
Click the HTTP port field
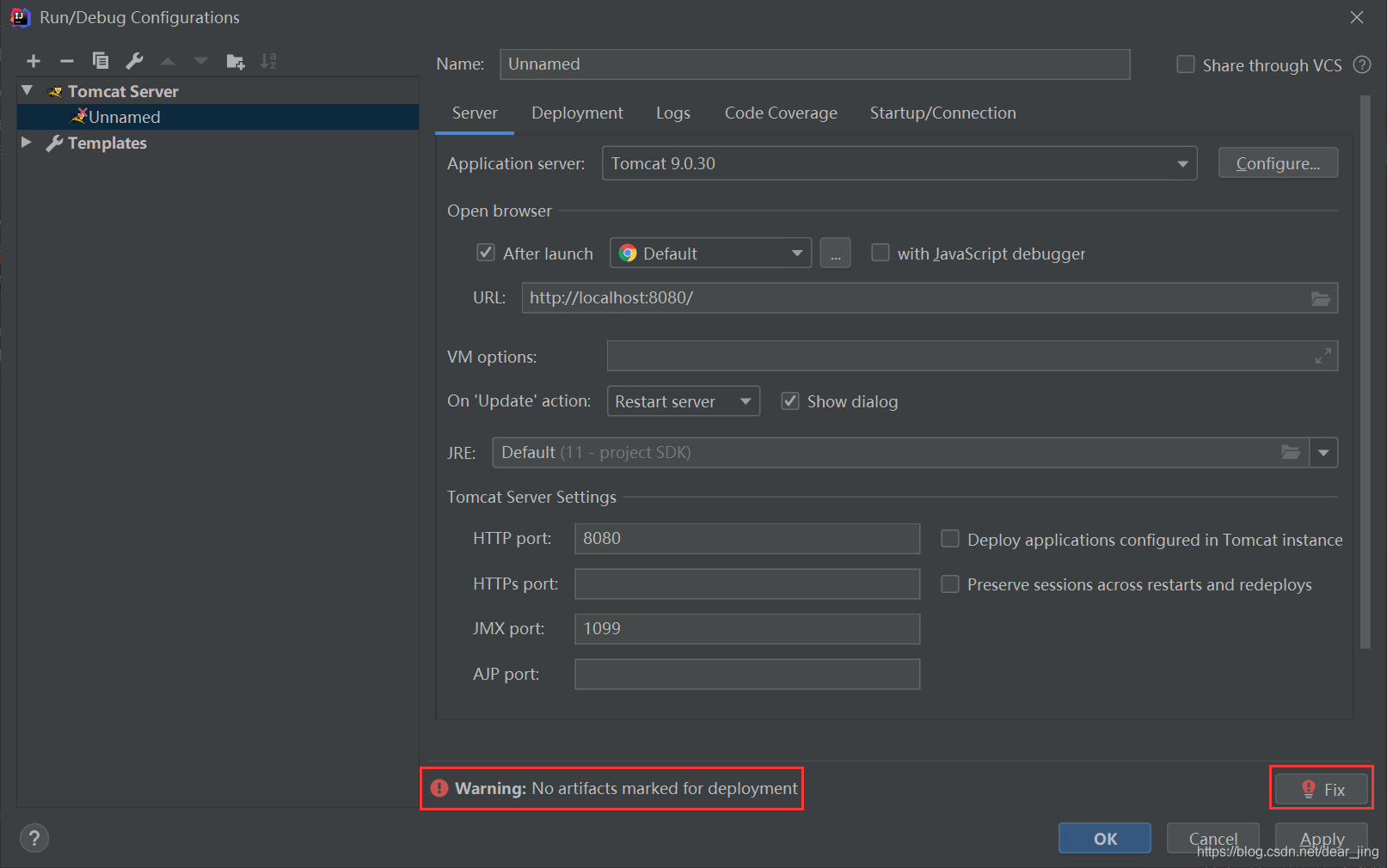[x=747, y=539]
